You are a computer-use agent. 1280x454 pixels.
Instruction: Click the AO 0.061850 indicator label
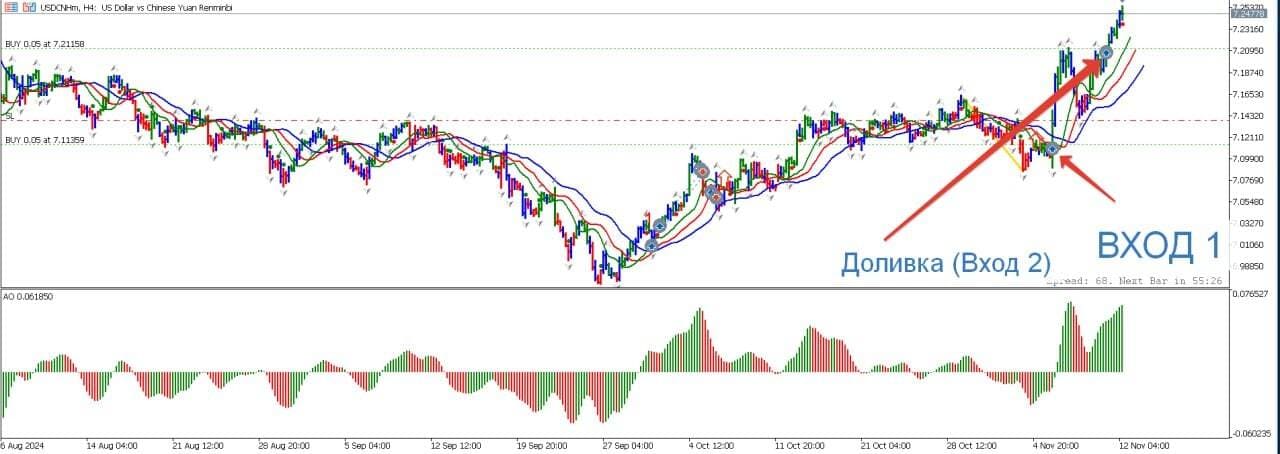coord(28,298)
